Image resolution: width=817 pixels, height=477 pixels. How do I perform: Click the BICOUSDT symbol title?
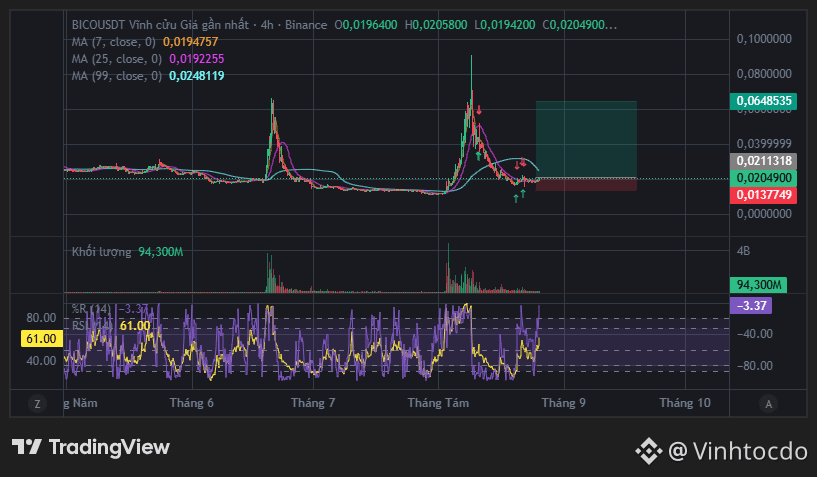[99, 25]
